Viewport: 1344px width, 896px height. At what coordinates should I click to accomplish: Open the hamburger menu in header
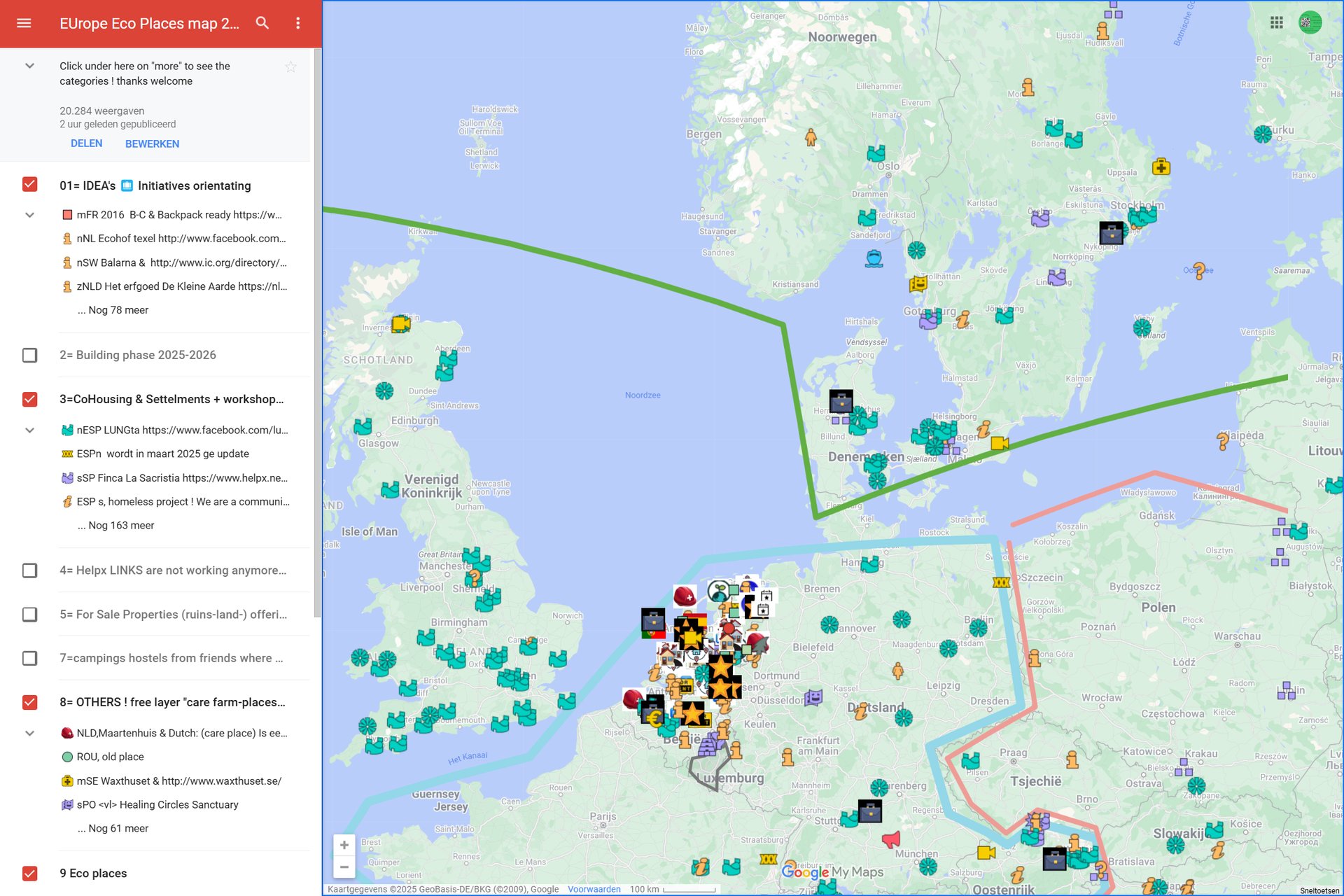(24, 23)
